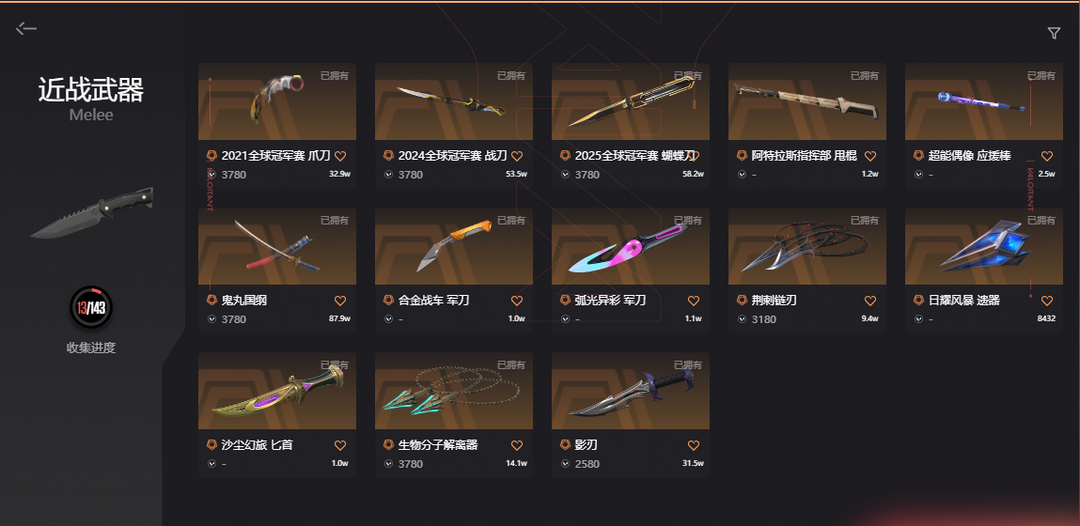Open the 弧光异彩 军刀 skin card
Screen dimensions: 1080x526
tap(630, 270)
